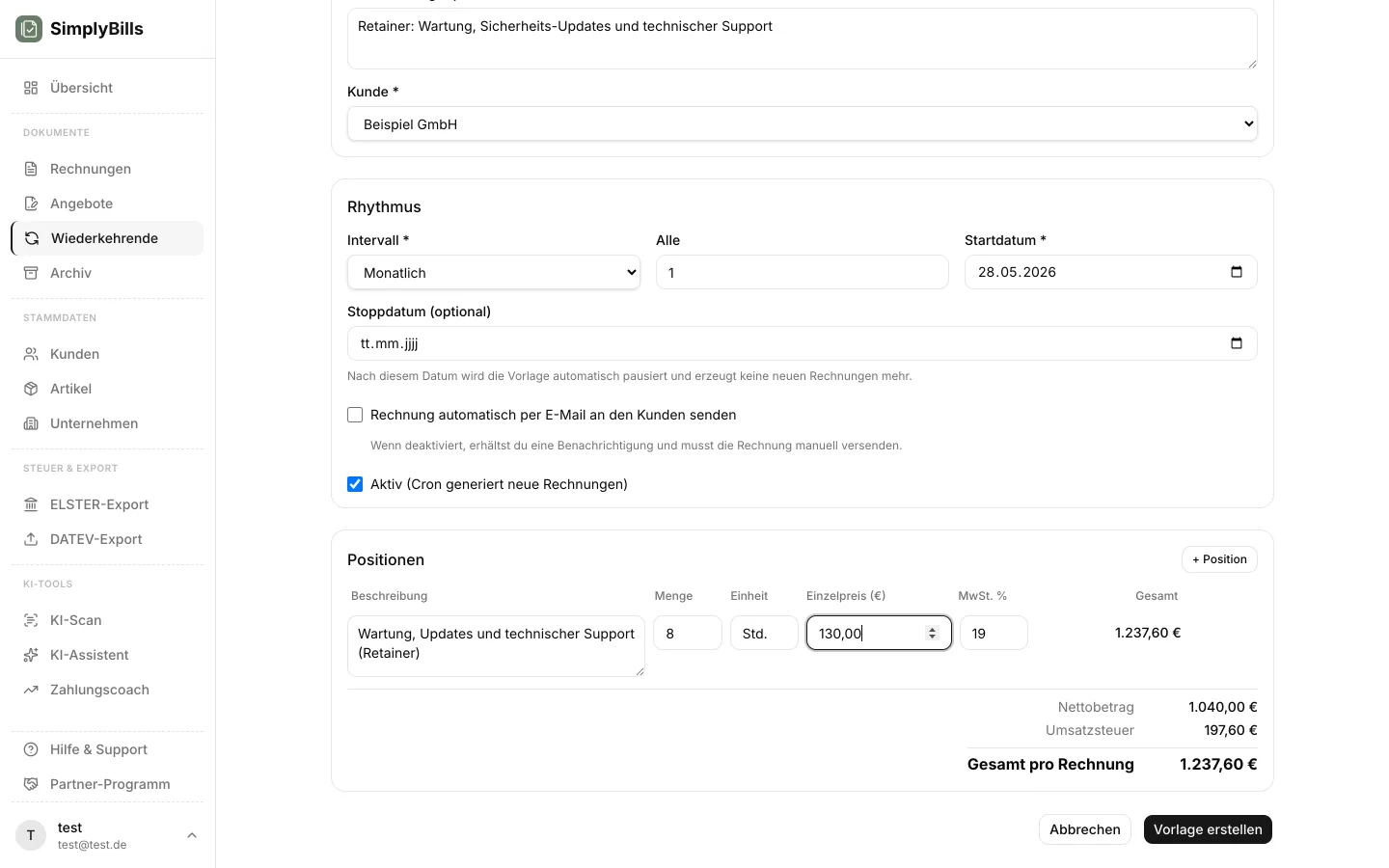
Task: Click the DATEV-Export upload icon
Action: 31,539
